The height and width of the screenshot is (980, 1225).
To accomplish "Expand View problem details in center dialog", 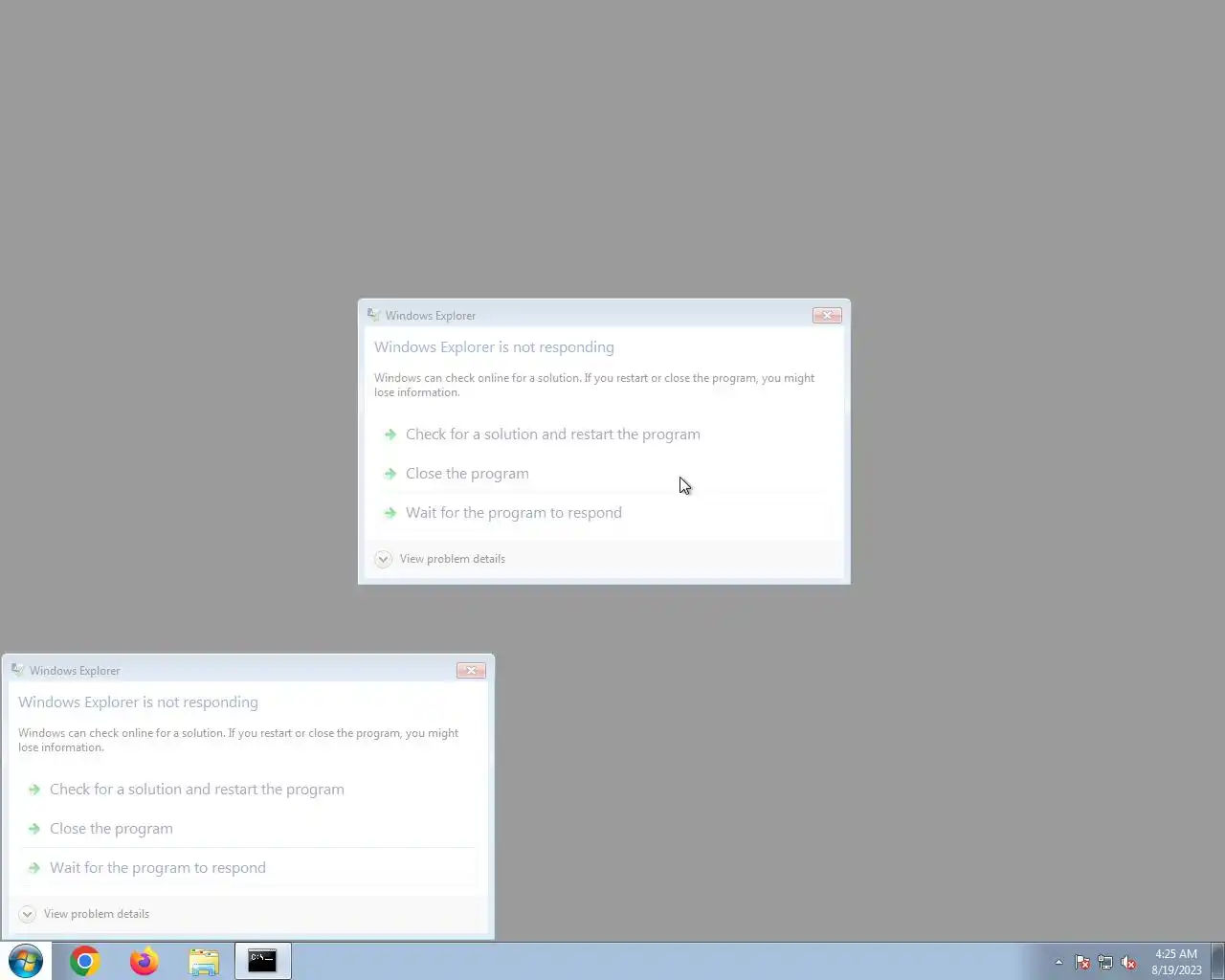I will click(440, 559).
